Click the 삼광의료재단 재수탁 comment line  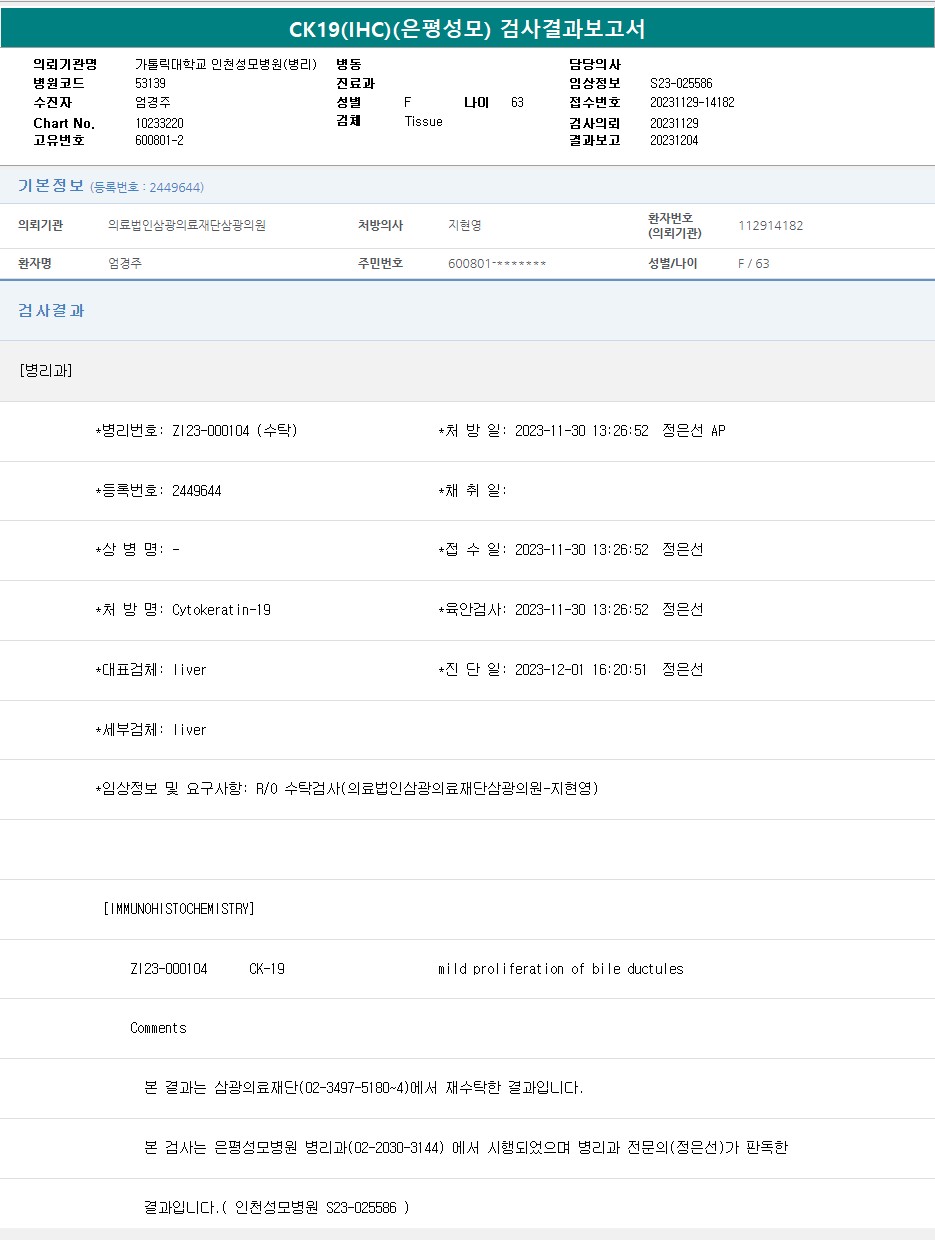364,1088
